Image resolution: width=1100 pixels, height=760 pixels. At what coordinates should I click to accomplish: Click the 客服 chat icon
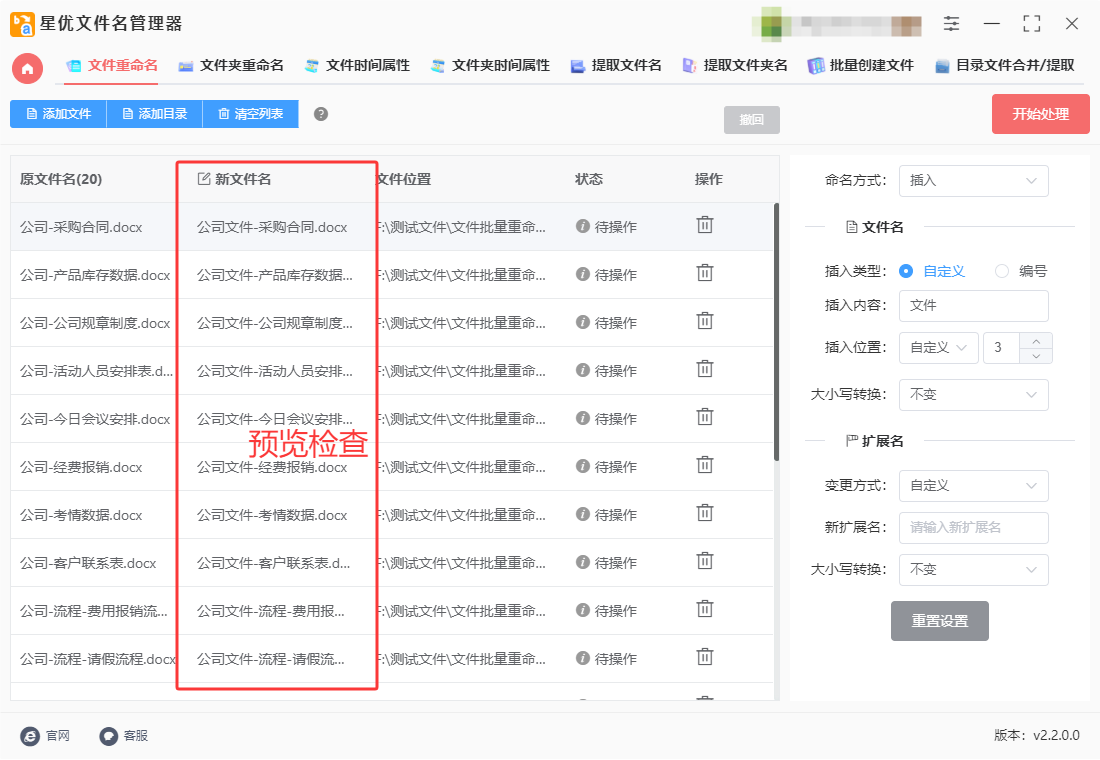pos(108,736)
